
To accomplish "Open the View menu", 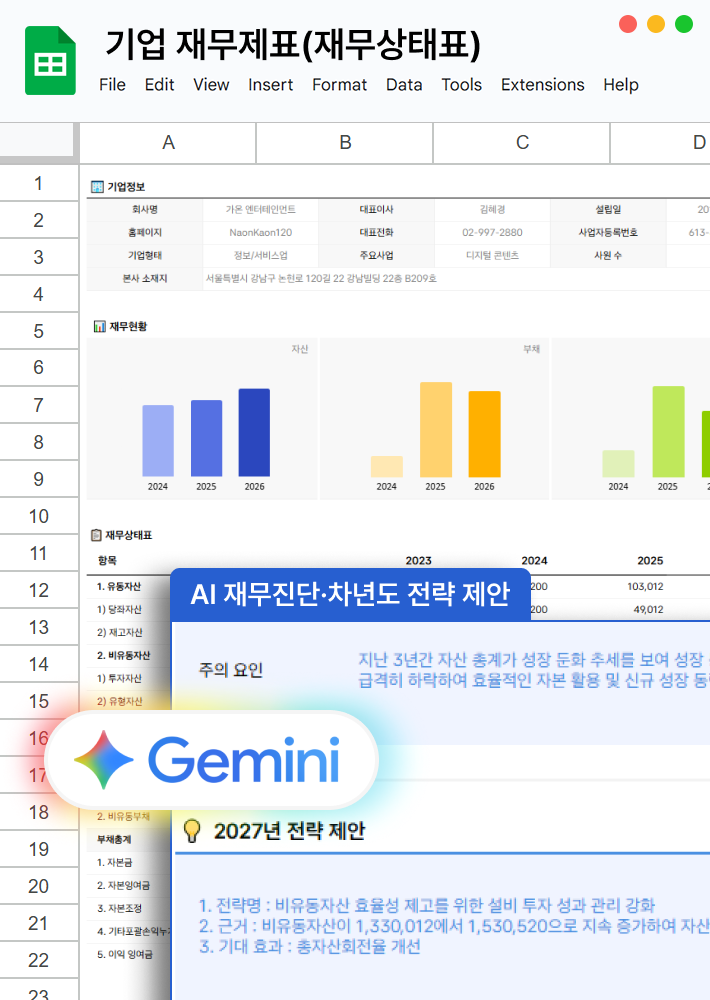I will 211,85.
